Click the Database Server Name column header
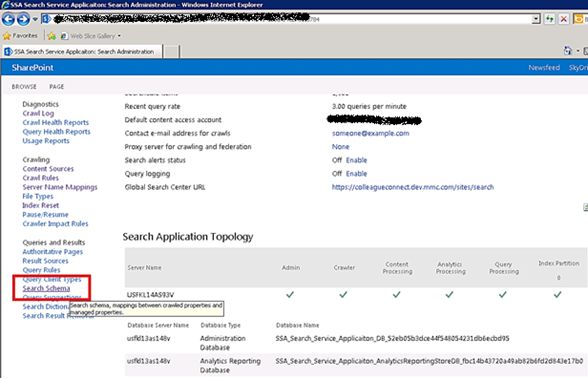 (x=158, y=325)
